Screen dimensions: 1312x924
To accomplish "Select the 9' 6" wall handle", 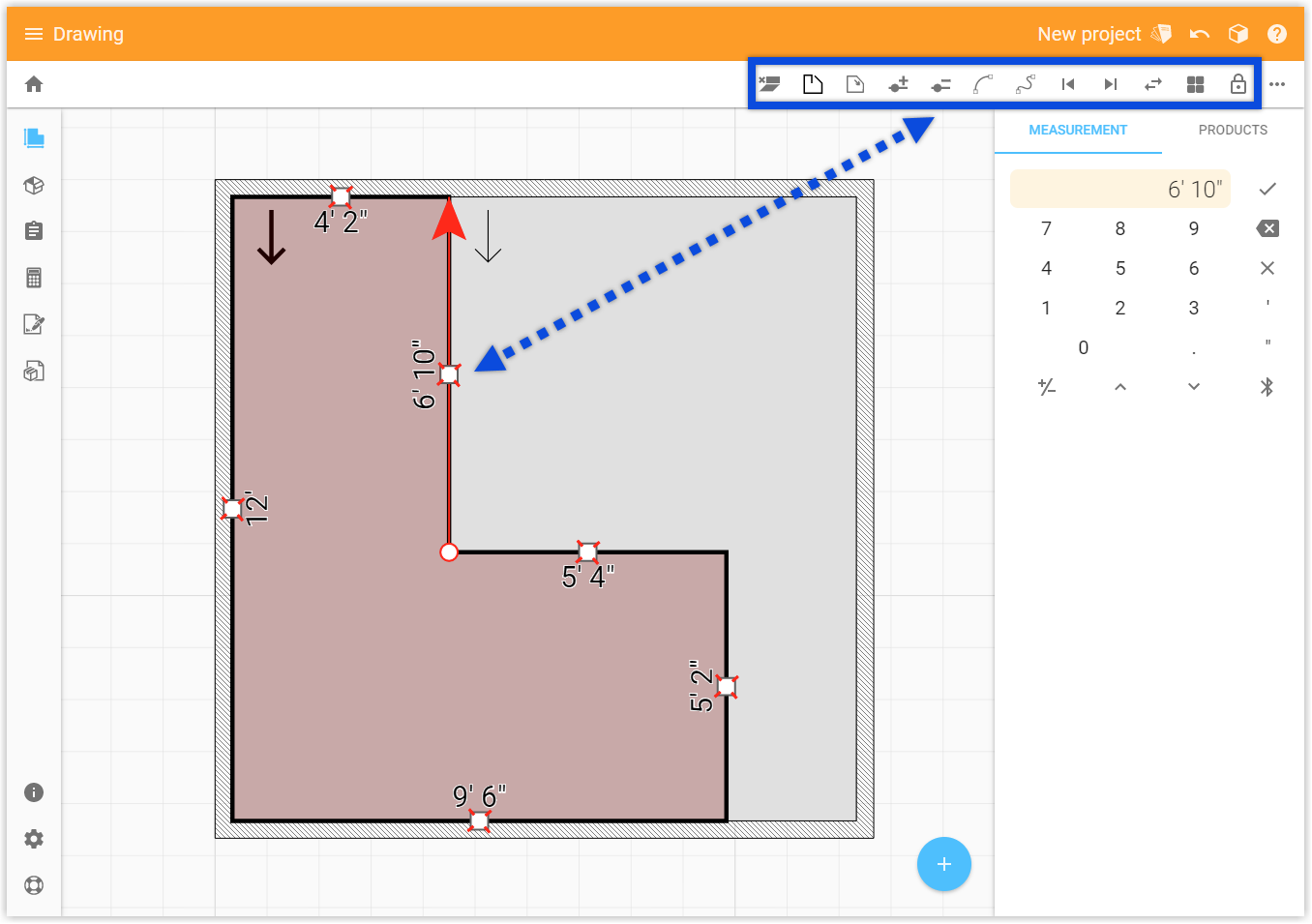I will pyautogui.click(x=479, y=820).
